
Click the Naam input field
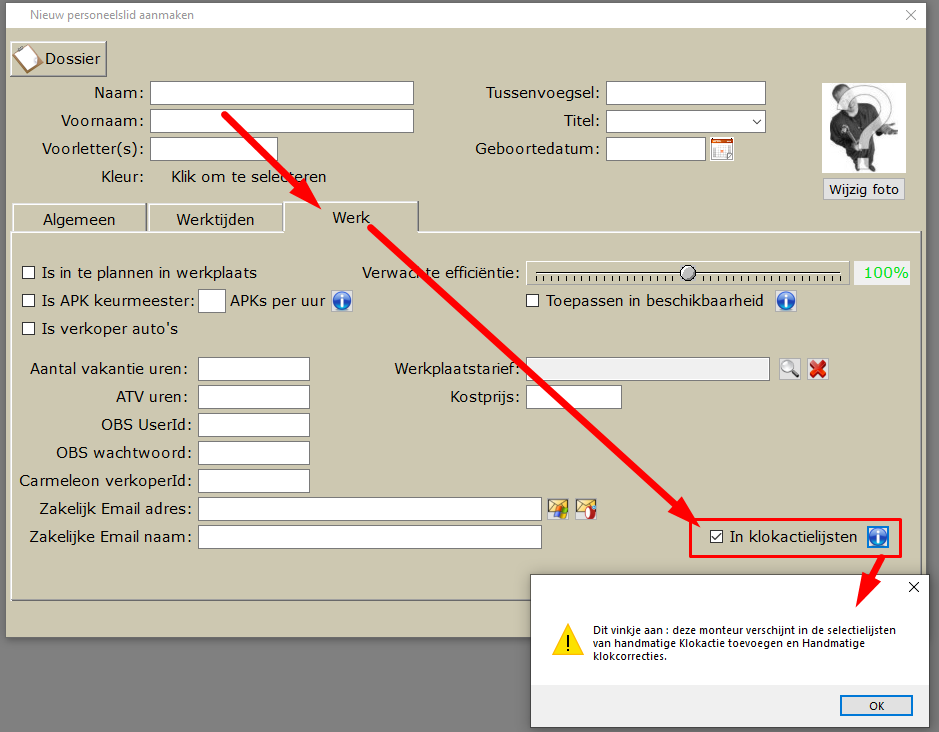click(x=281, y=93)
